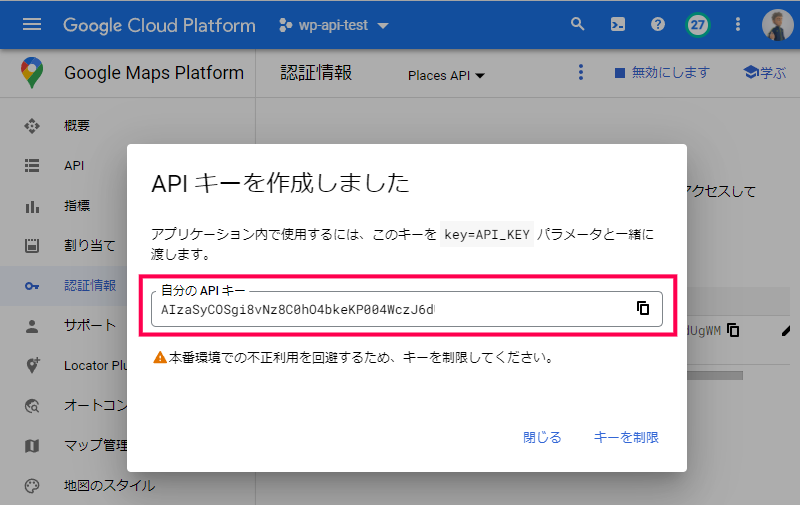Open the Places API dropdown
The height and width of the screenshot is (505, 800).
[x=446, y=75]
